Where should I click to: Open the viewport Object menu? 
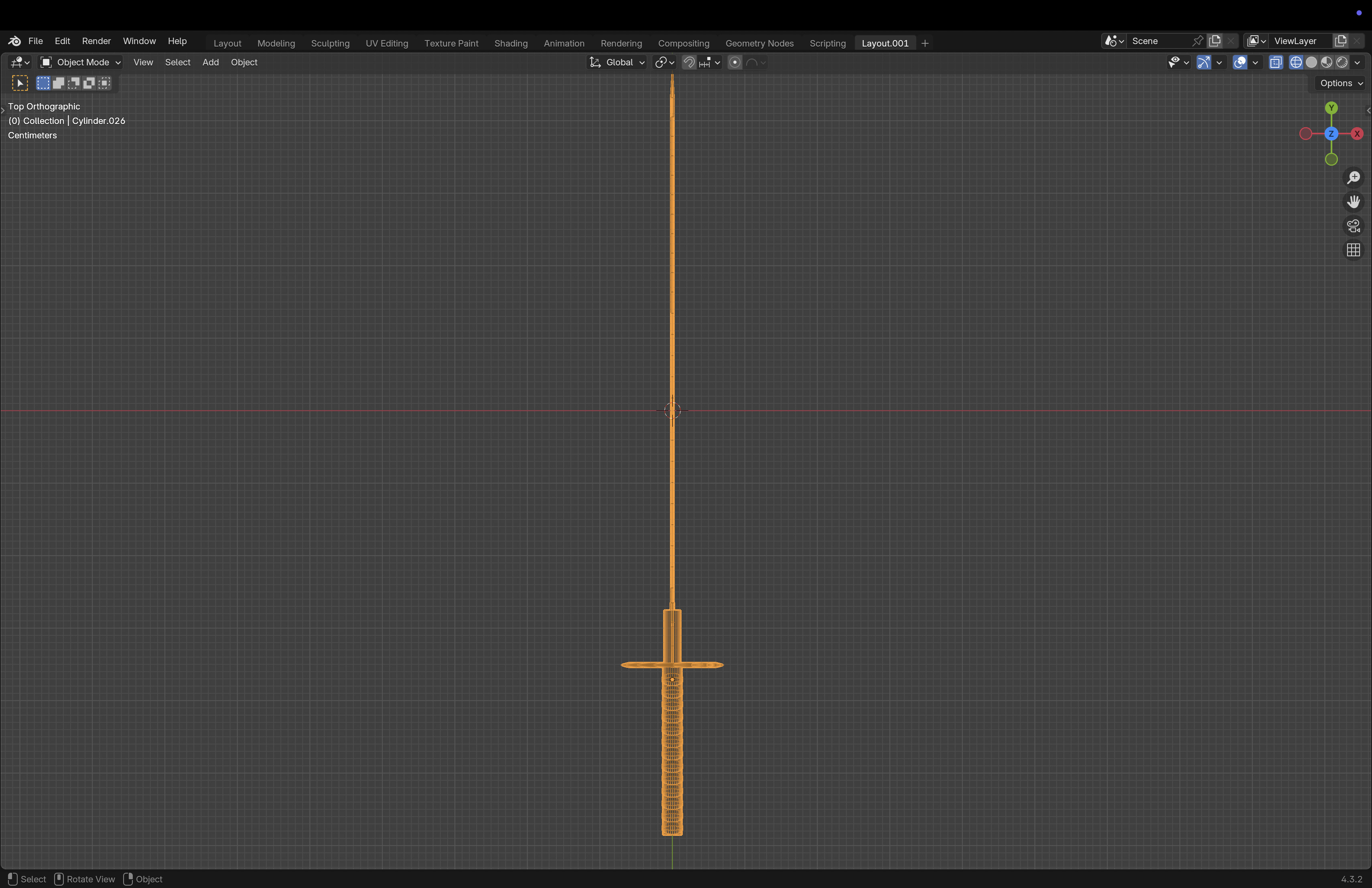pos(244,62)
